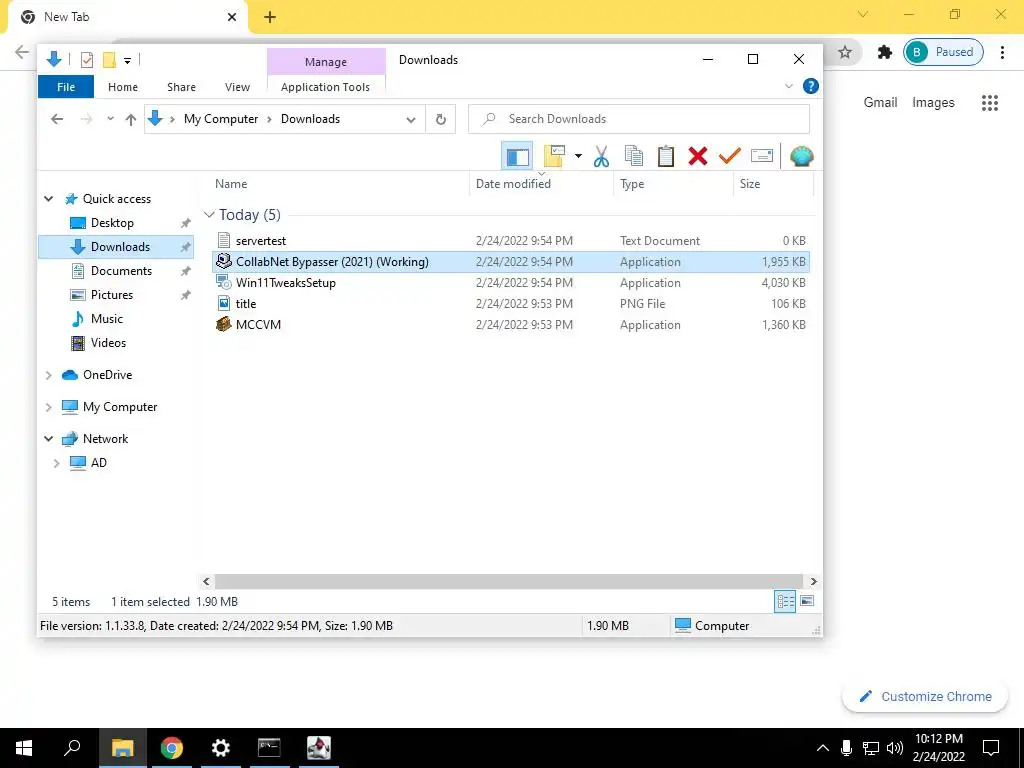Open the recent locations dropdown
The image size is (1024, 768).
(110, 119)
